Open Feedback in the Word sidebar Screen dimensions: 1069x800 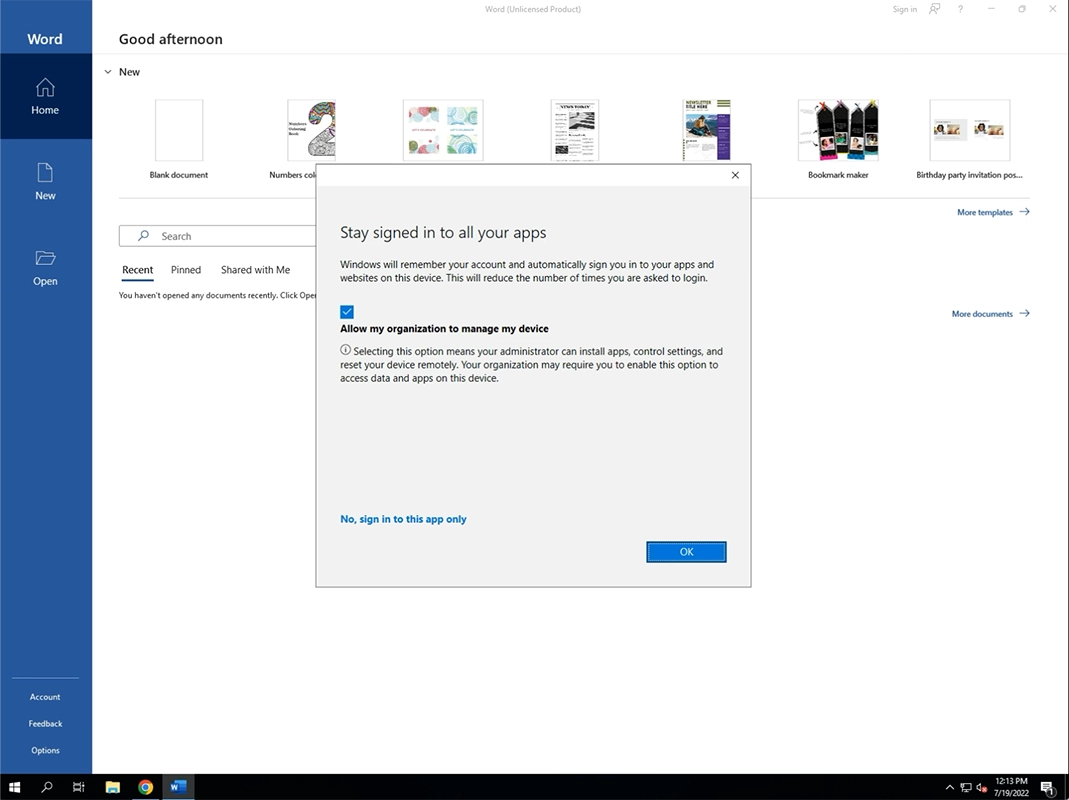pyautogui.click(x=45, y=724)
